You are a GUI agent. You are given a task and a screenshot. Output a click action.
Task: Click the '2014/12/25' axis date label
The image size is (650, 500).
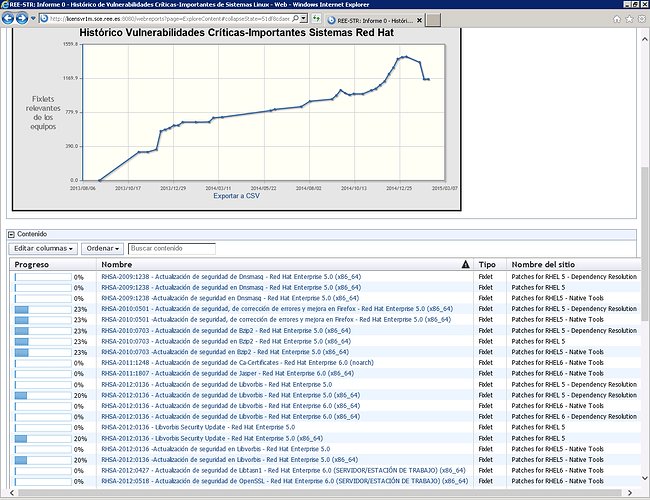click(399, 188)
